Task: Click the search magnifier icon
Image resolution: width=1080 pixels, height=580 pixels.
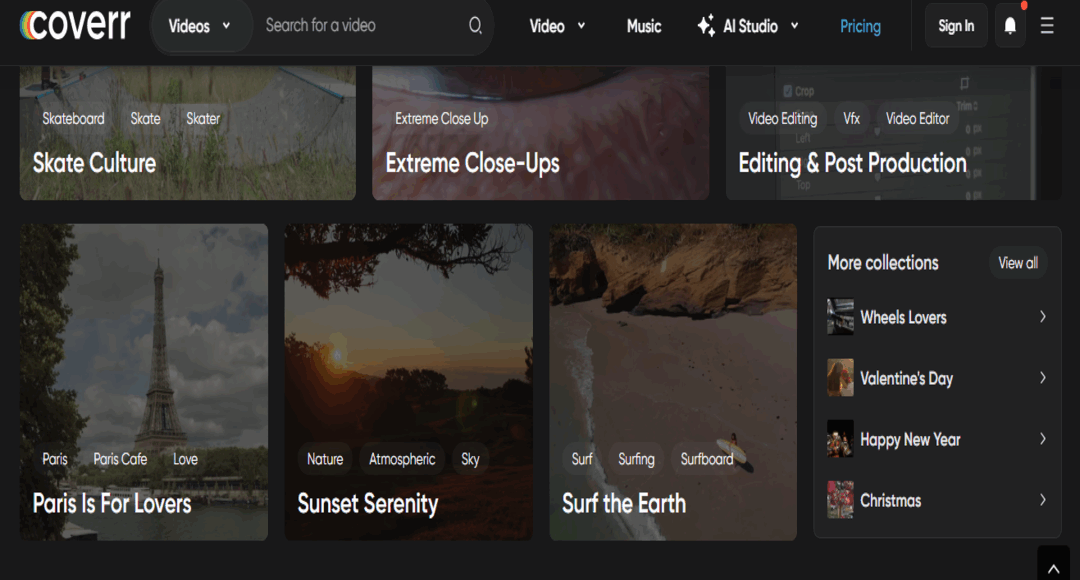Action: pos(475,26)
